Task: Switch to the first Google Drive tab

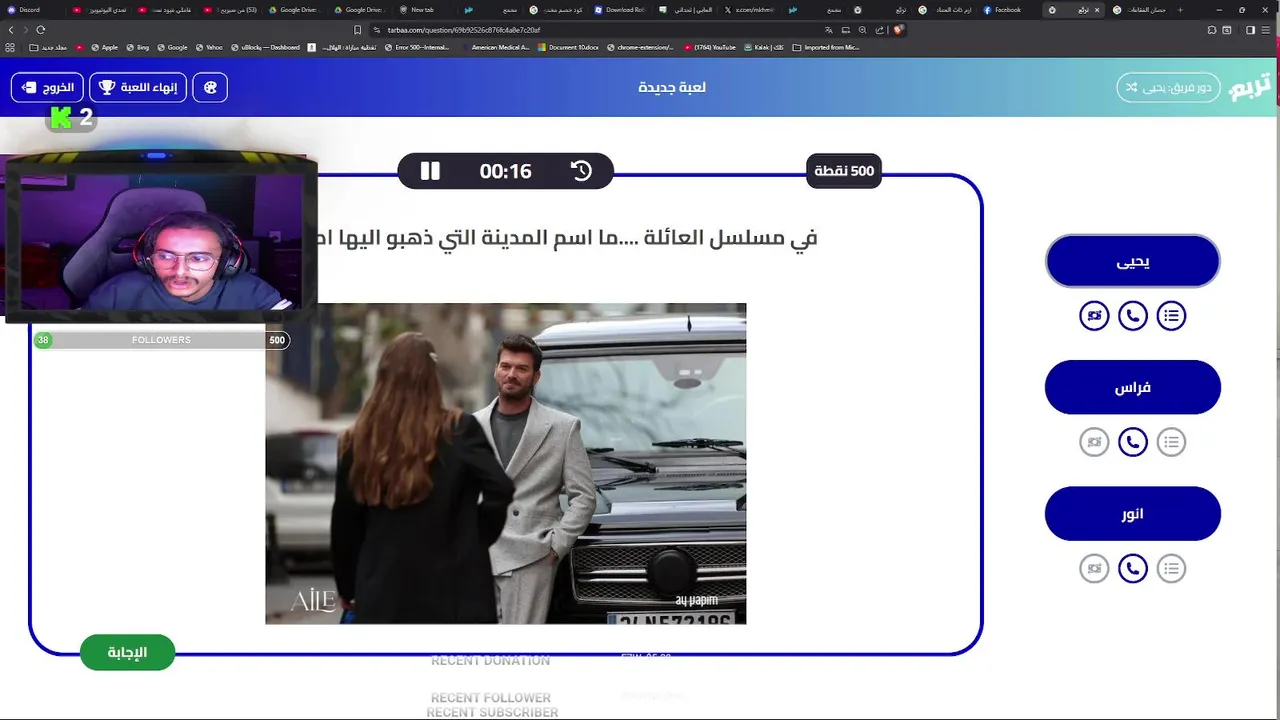Action: (293, 10)
